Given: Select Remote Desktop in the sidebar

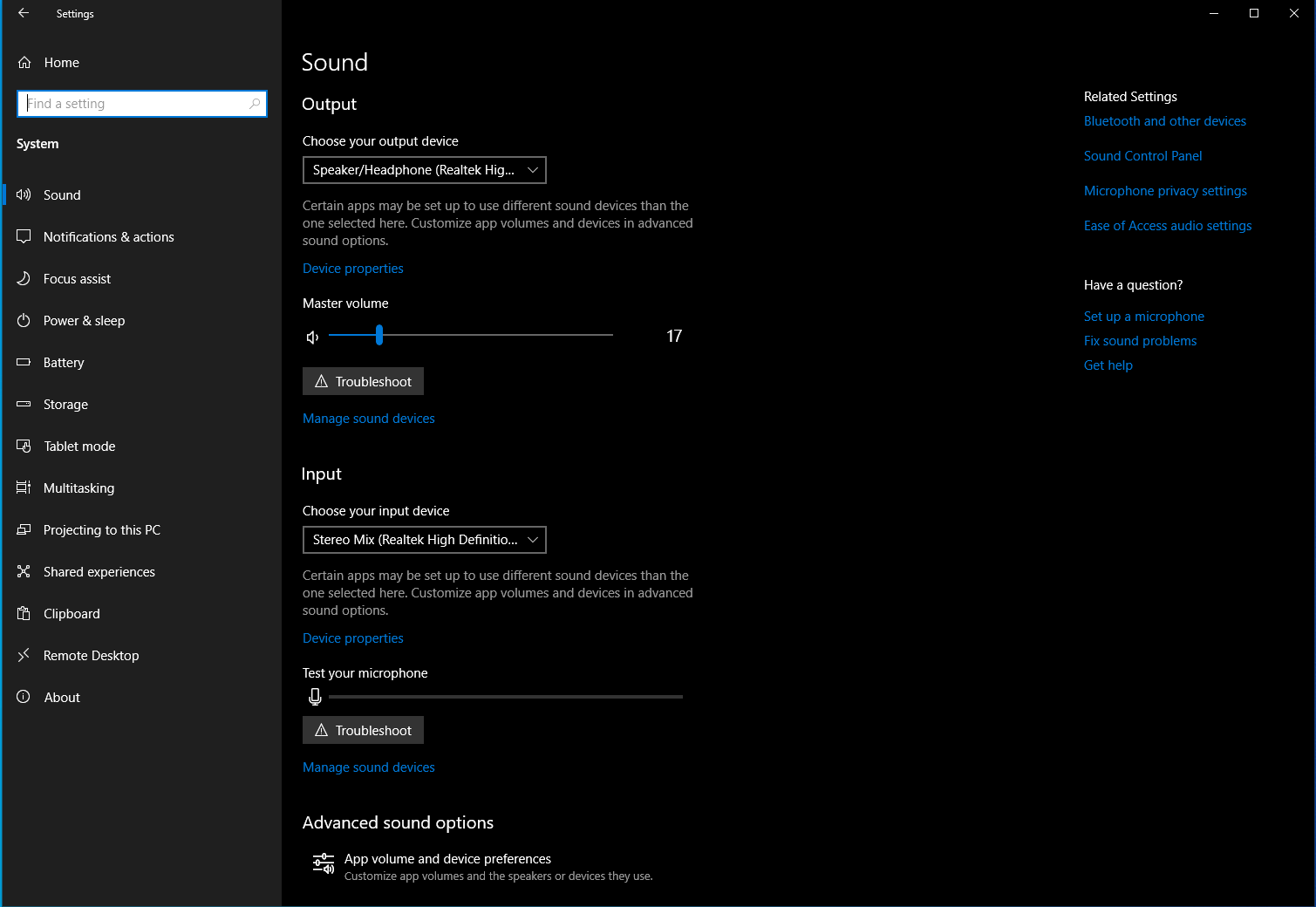Looking at the screenshot, I should tap(91, 656).
